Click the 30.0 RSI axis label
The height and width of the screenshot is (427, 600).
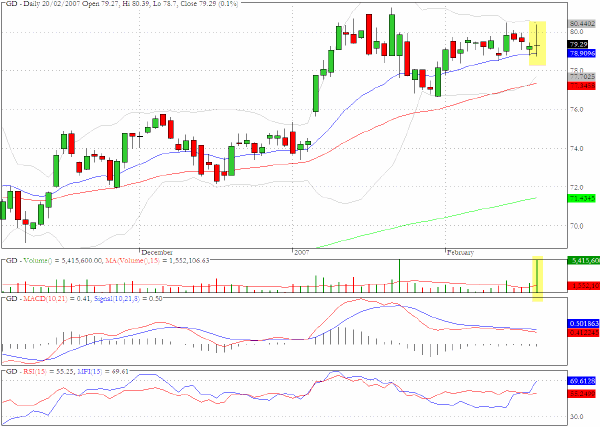[x=577, y=416]
